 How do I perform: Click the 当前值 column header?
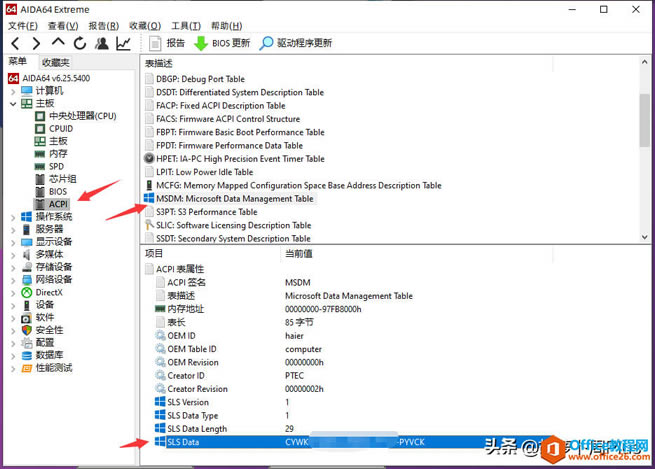(299, 254)
